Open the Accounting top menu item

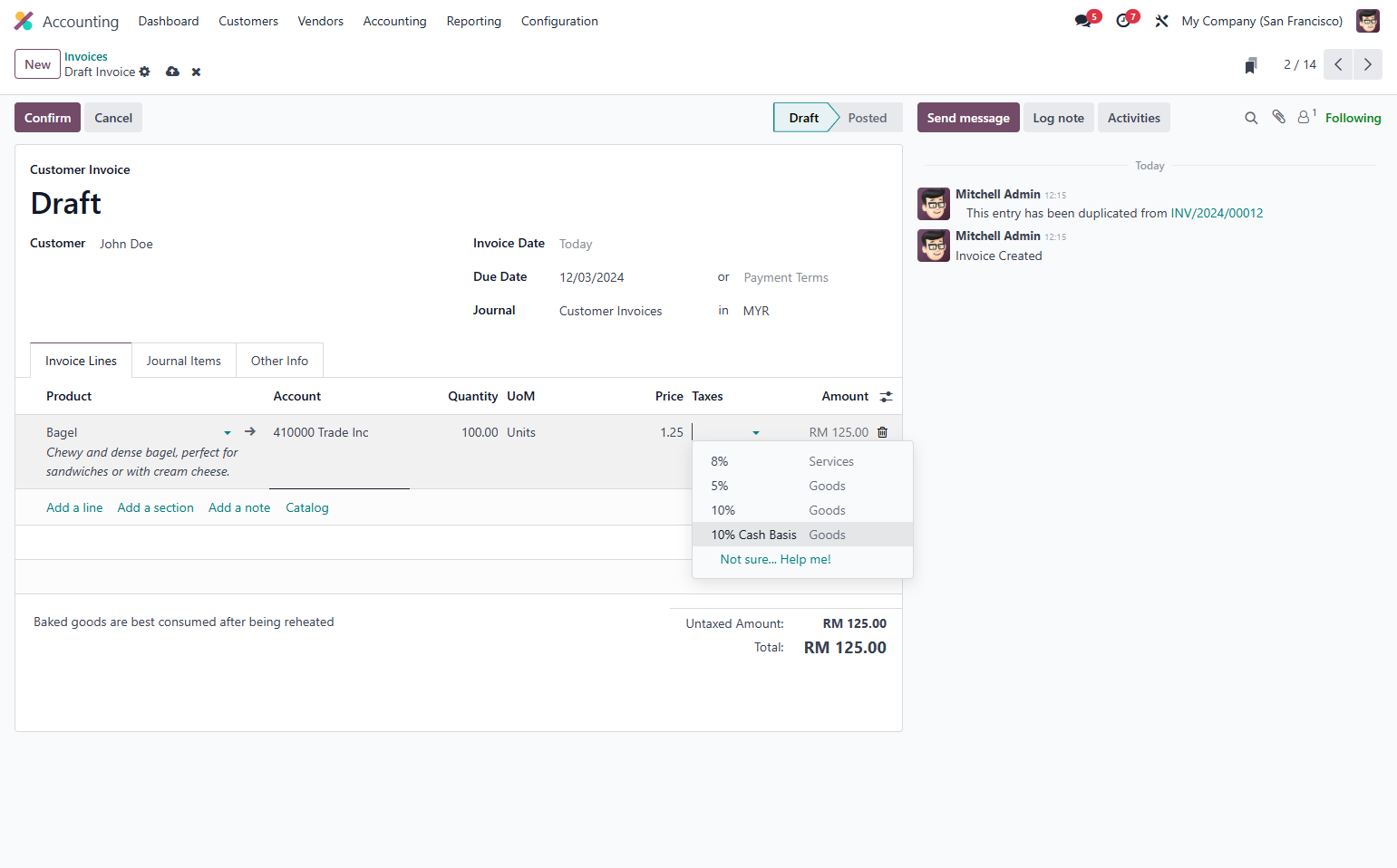[x=394, y=21]
